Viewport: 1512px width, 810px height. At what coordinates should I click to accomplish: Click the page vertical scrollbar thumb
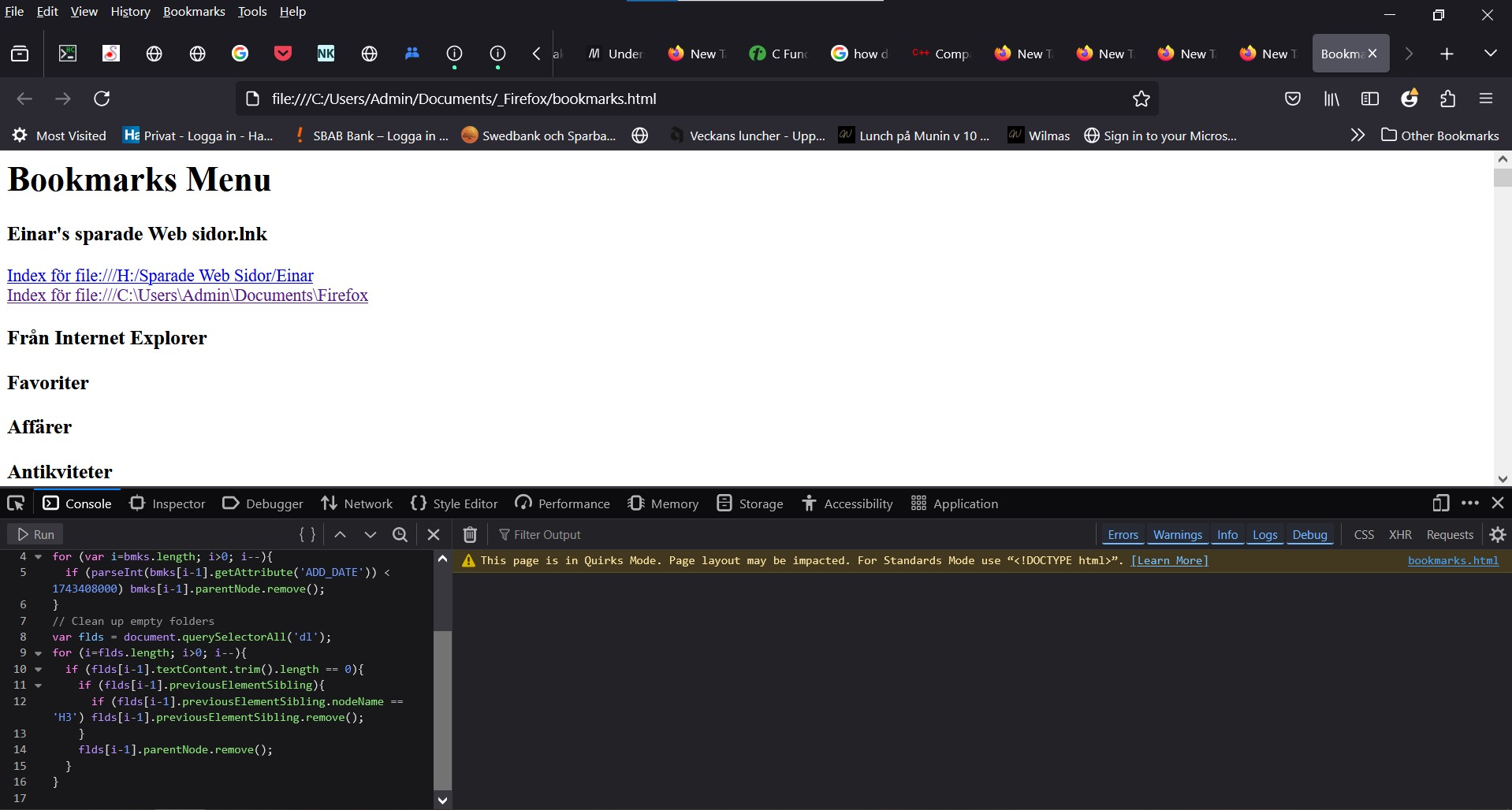(x=1503, y=178)
